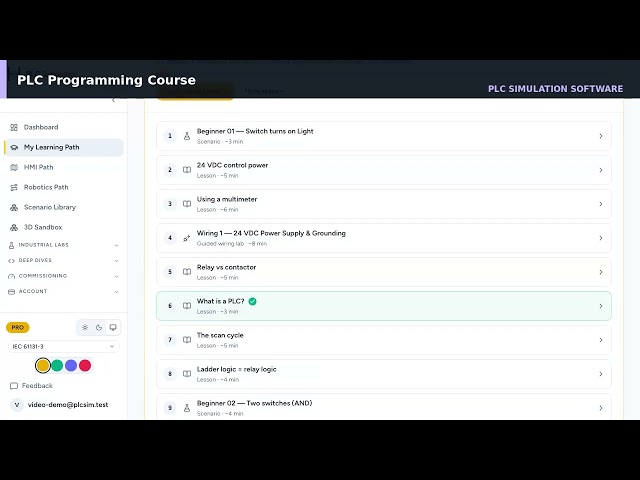Click the Feedback link
Image resolution: width=640 pixels, height=480 pixels.
tap(31, 386)
